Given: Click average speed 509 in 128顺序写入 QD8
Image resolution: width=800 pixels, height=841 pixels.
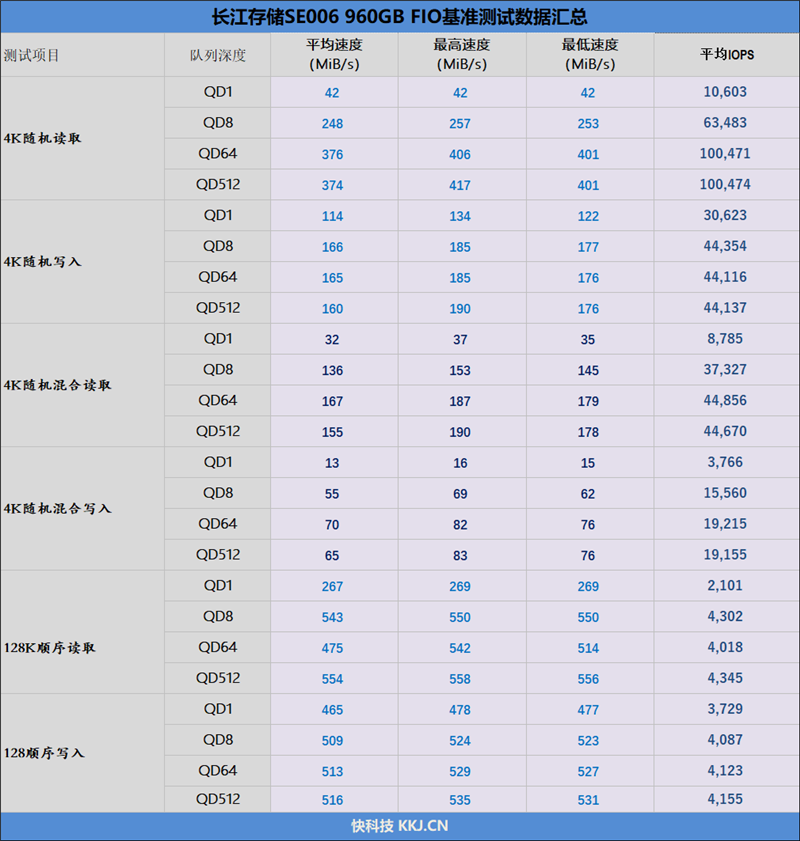Looking at the screenshot, I should pos(332,741).
